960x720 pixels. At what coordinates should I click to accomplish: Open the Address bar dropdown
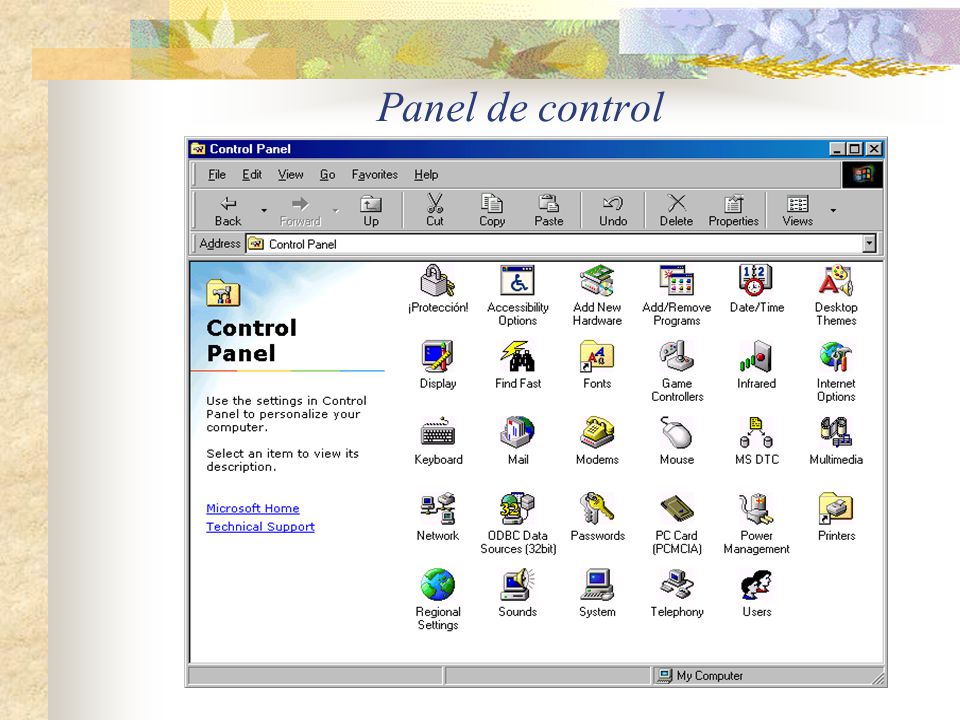coord(869,244)
